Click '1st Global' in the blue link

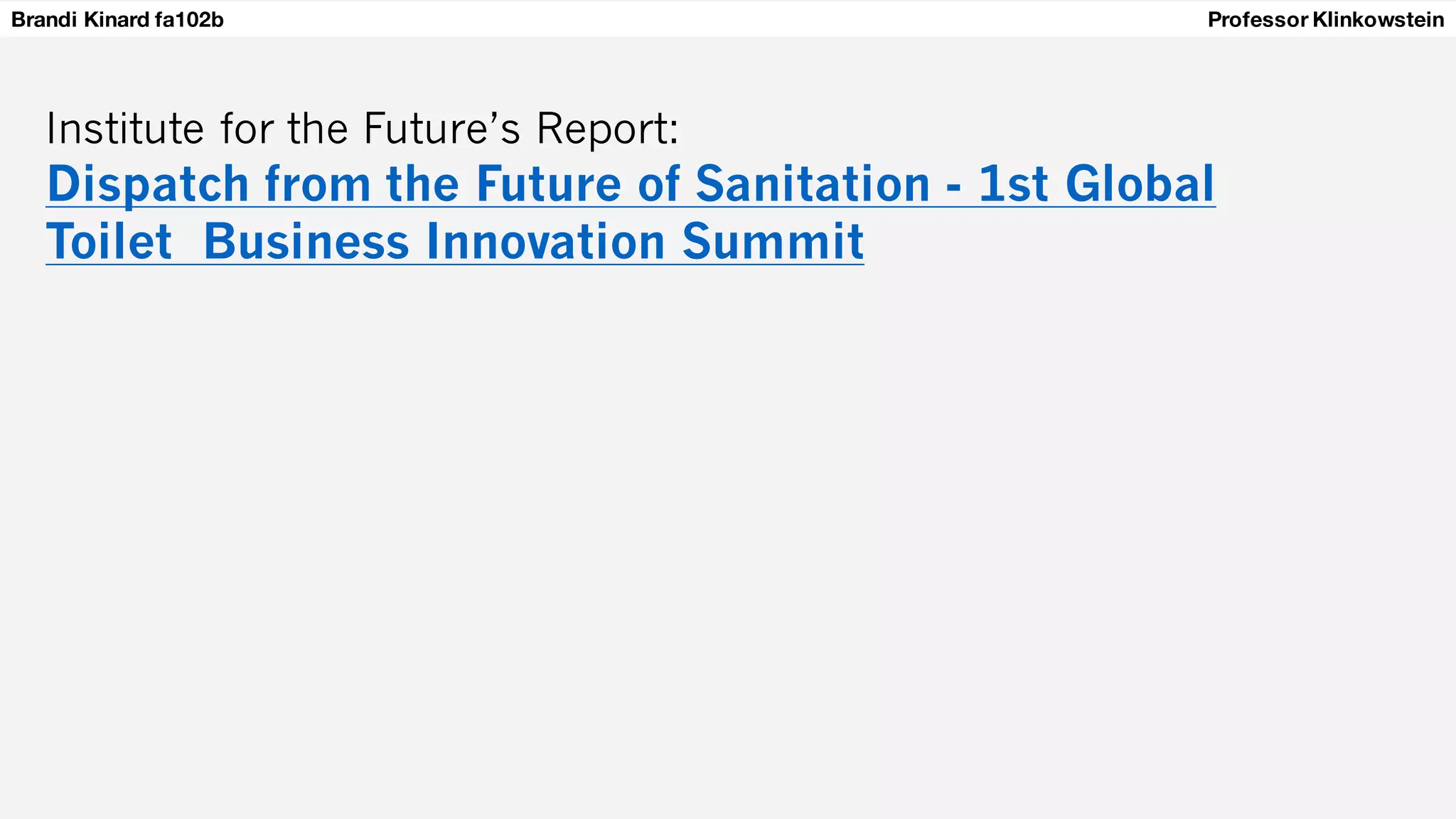1096,184
